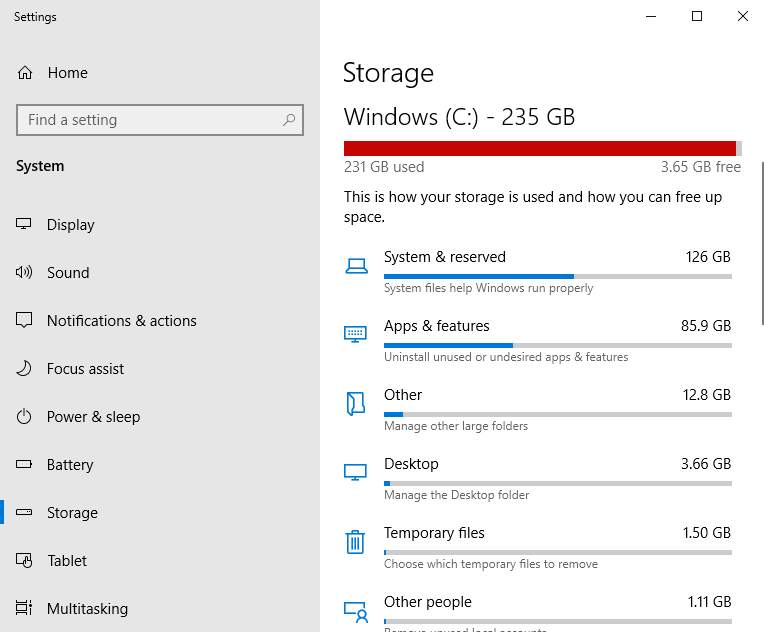This screenshot has height=632, width=764.
Task: Click the Home house icon
Action: click(x=25, y=73)
